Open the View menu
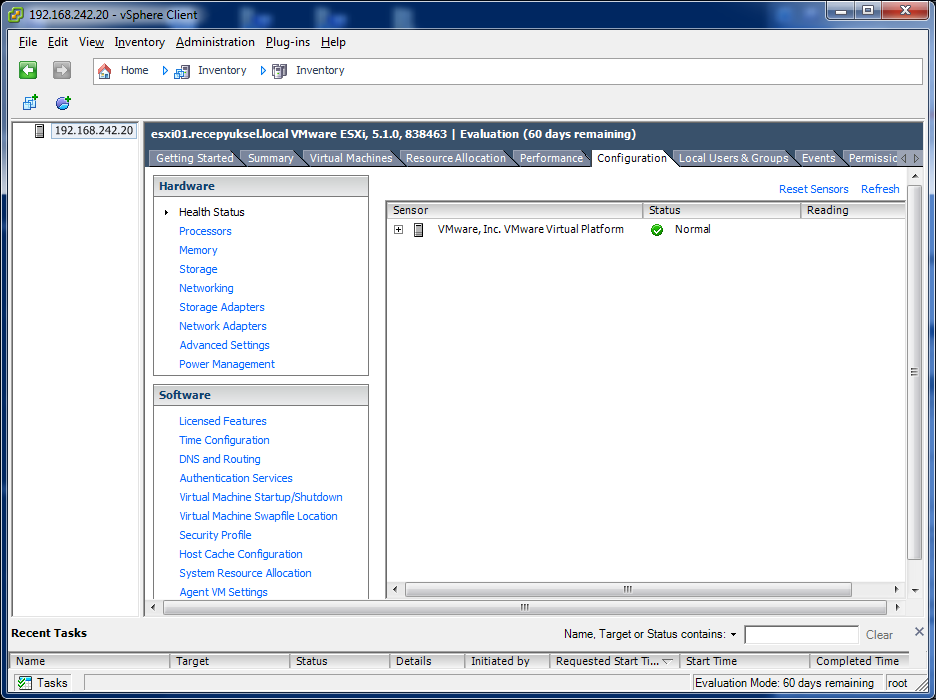 pyautogui.click(x=91, y=42)
